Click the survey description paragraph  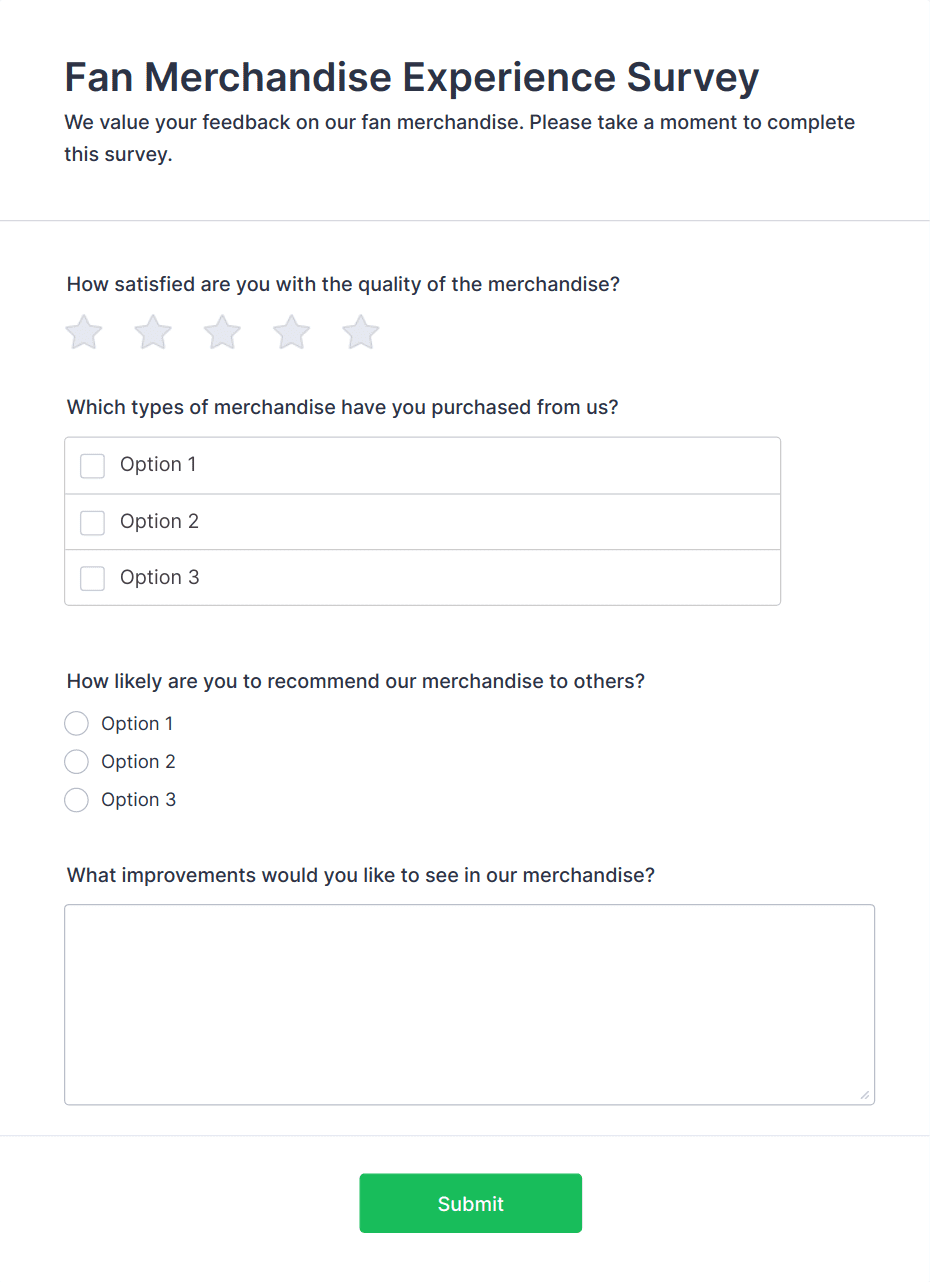point(460,138)
